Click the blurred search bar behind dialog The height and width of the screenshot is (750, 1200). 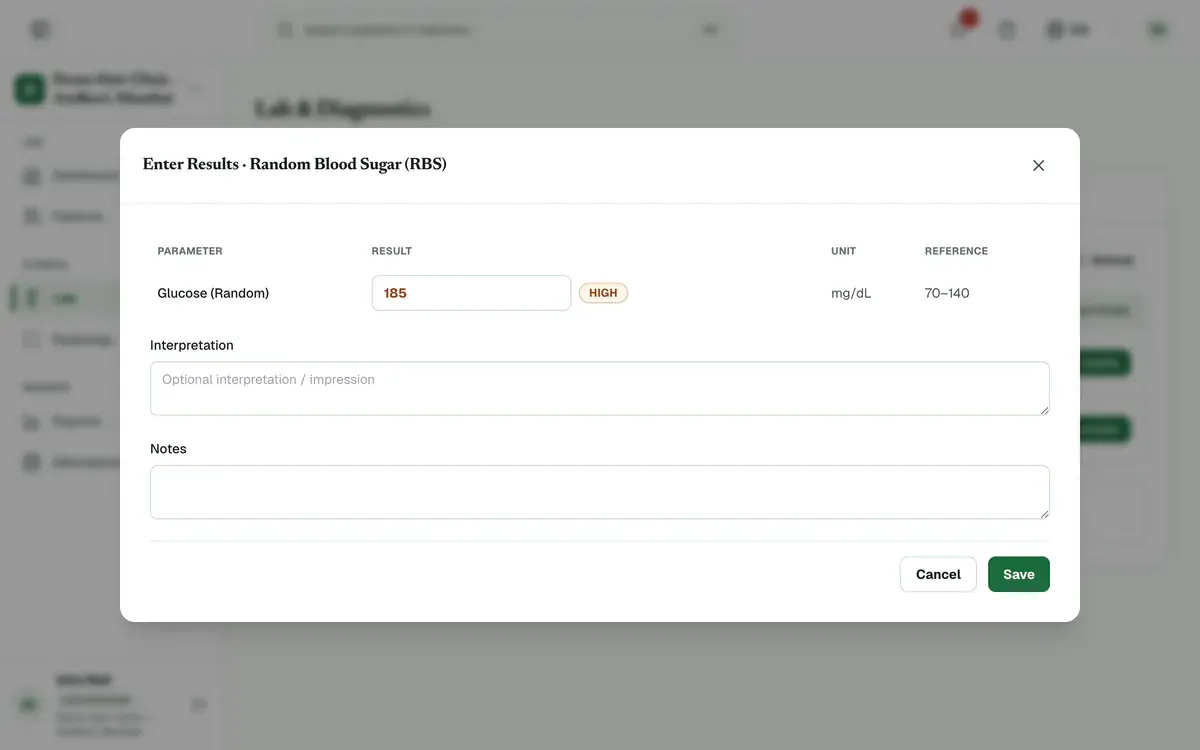[x=500, y=30]
